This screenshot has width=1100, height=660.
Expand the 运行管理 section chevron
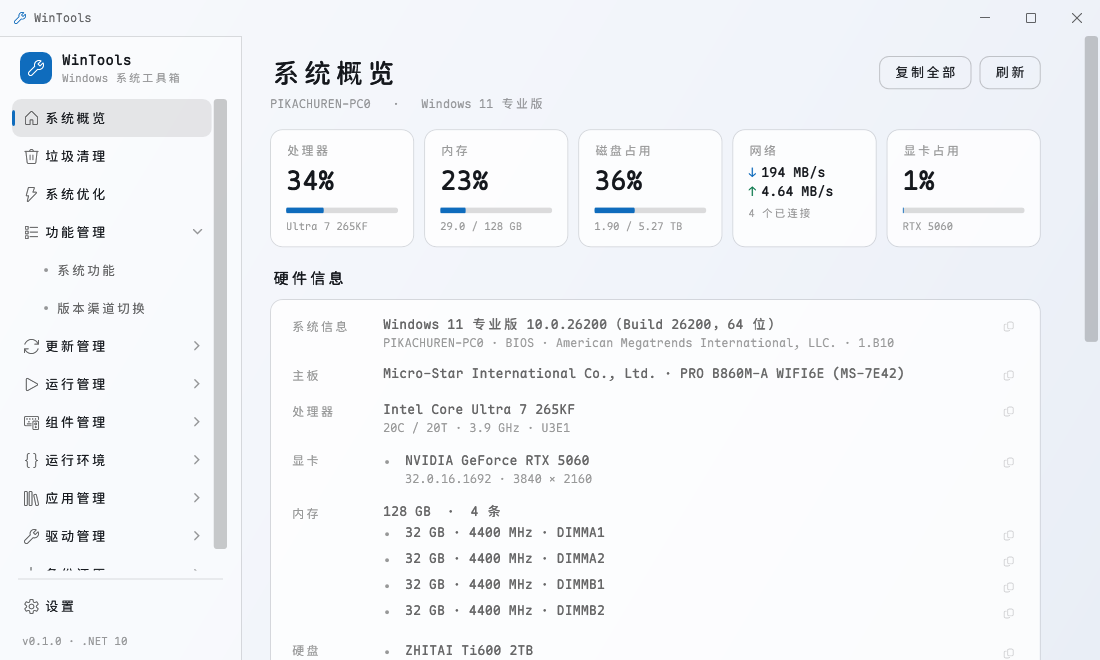tap(197, 384)
